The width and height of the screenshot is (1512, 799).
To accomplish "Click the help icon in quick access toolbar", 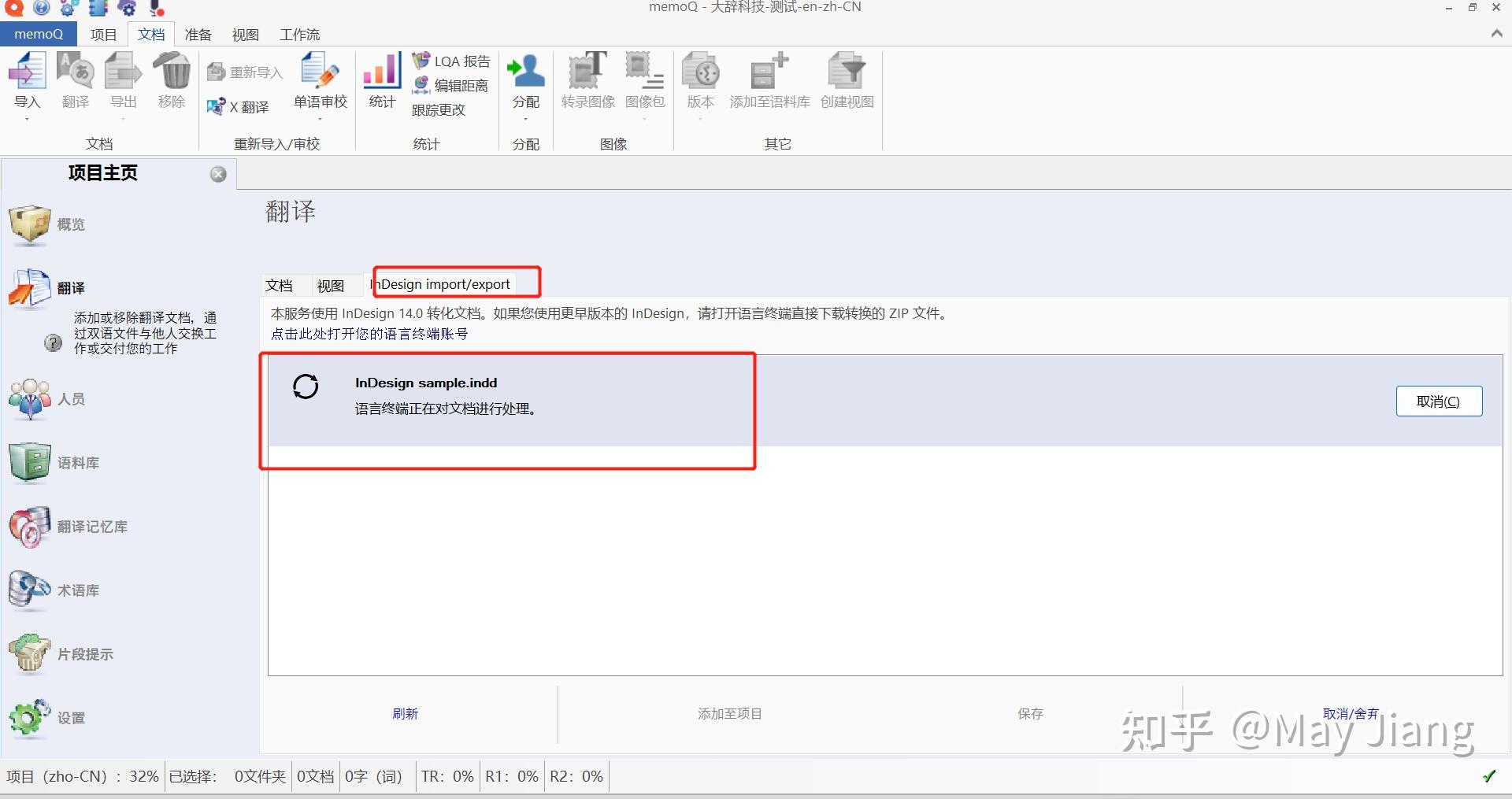I will pyautogui.click(x=41, y=8).
